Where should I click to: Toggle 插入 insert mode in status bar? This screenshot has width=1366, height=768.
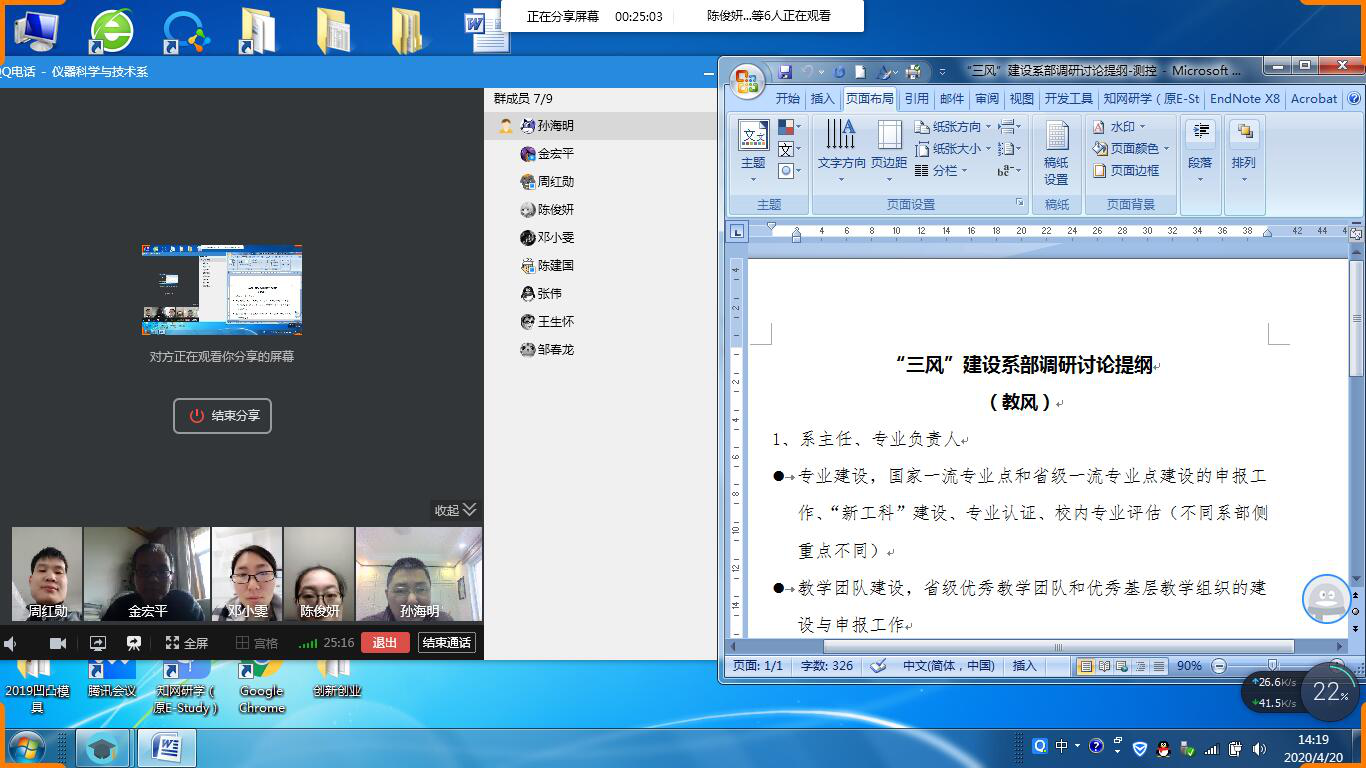(x=1024, y=666)
